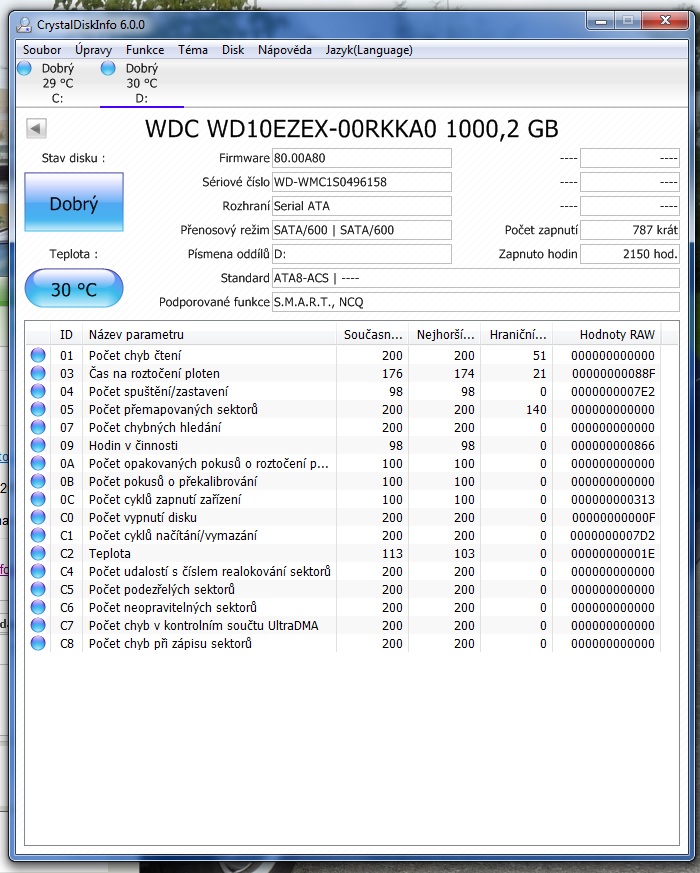Click status icon for row C1 načítání/vymazání
700x873 pixels.
[x=38, y=535]
